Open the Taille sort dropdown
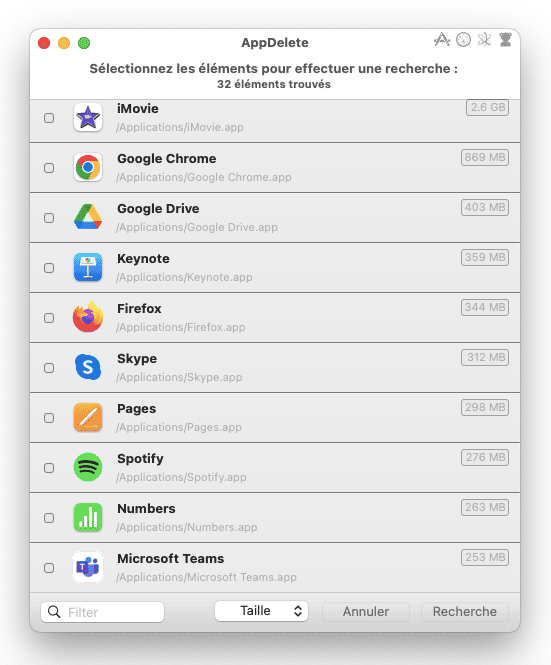Image resolution: width=551 pixels, height=665 pixels. [x=261, y=611]
